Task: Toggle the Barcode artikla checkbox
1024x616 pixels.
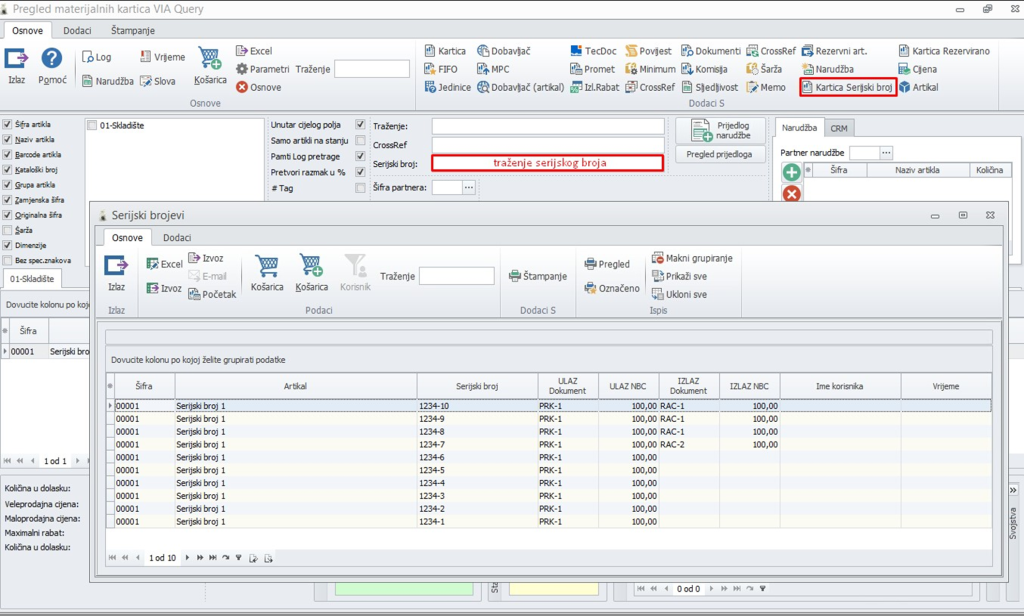Action: 8,155
